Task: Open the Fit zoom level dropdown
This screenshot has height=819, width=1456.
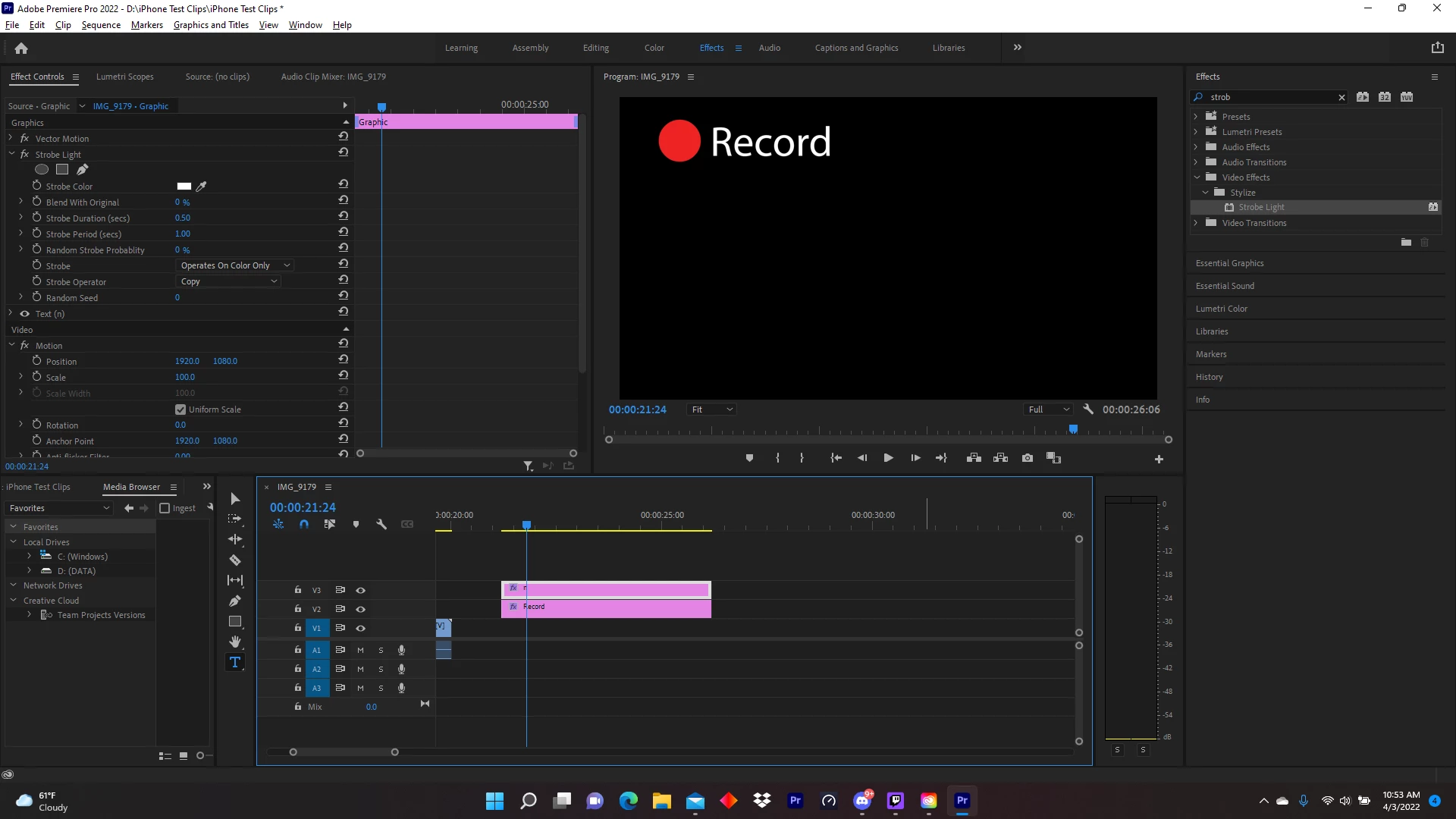Action: pos(711,409)
